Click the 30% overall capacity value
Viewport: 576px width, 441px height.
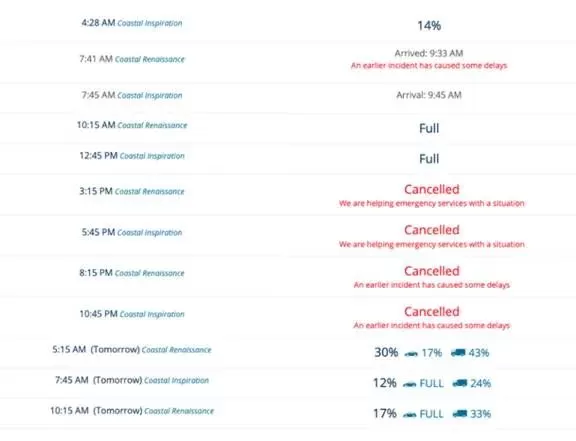386,352
